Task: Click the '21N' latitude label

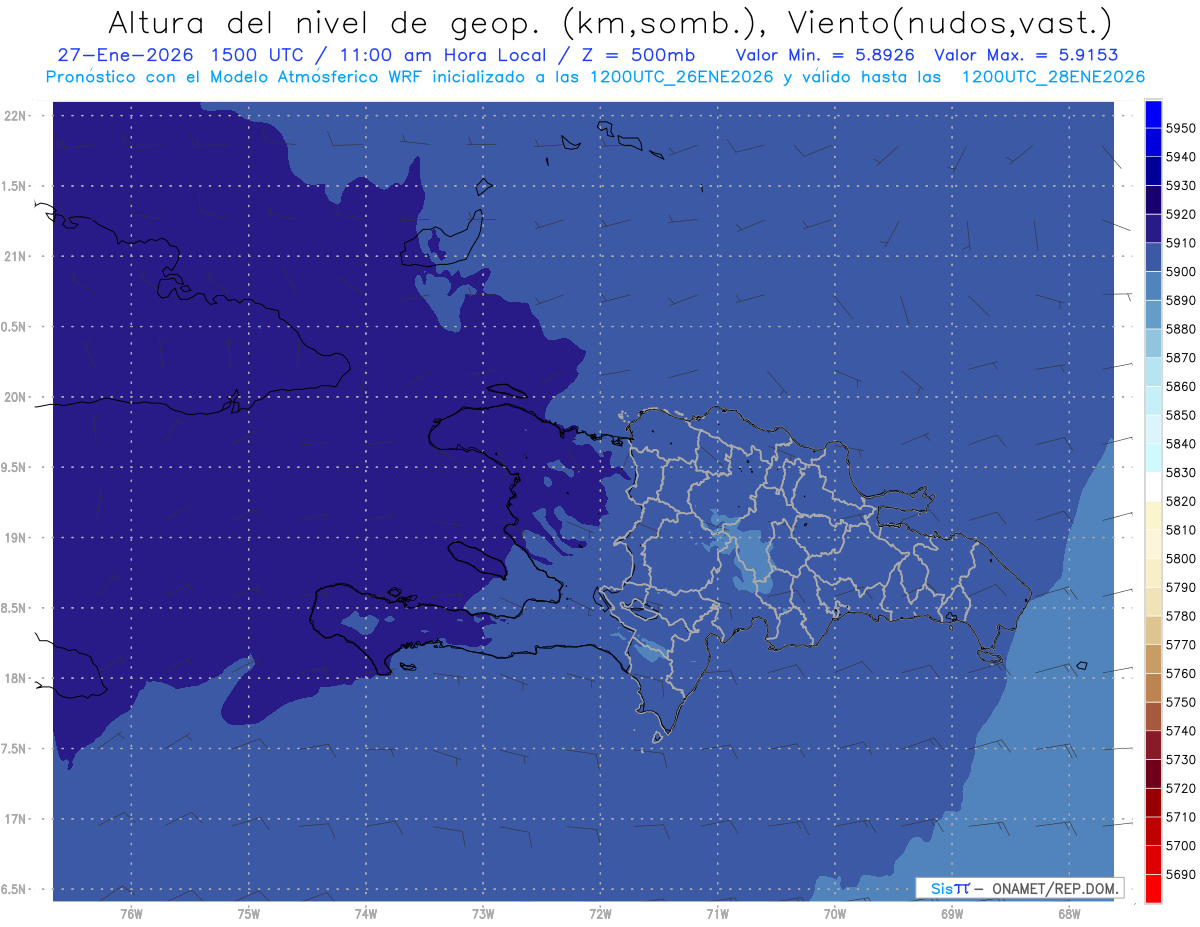Action: tap(16, 256)
